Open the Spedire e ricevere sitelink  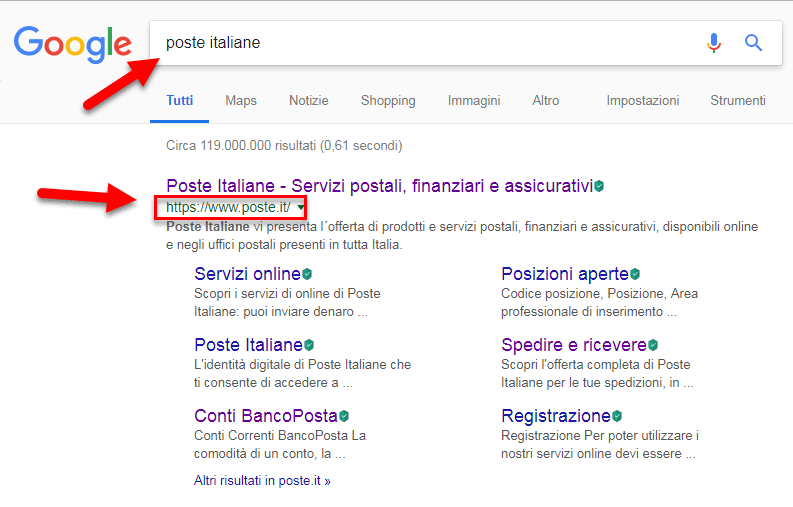pos(574,345)
